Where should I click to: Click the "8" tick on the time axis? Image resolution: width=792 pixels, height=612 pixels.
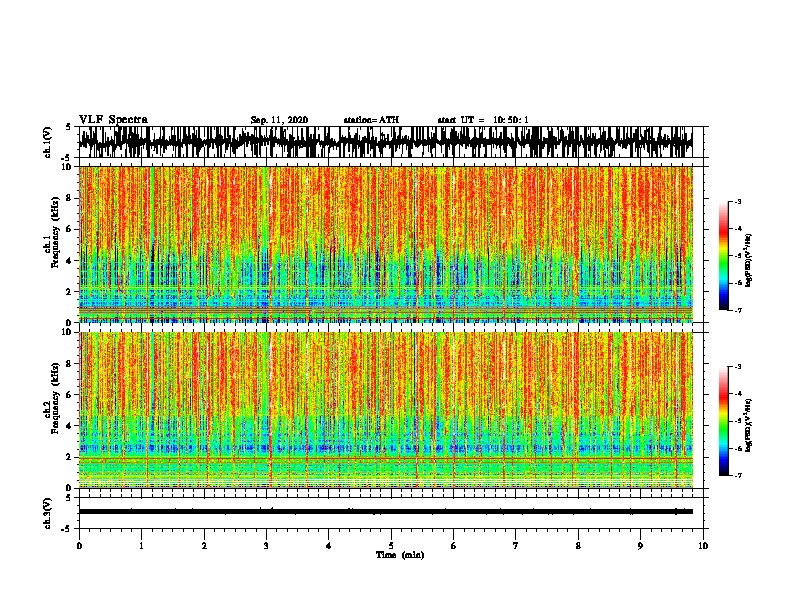(x=578, y=546)
